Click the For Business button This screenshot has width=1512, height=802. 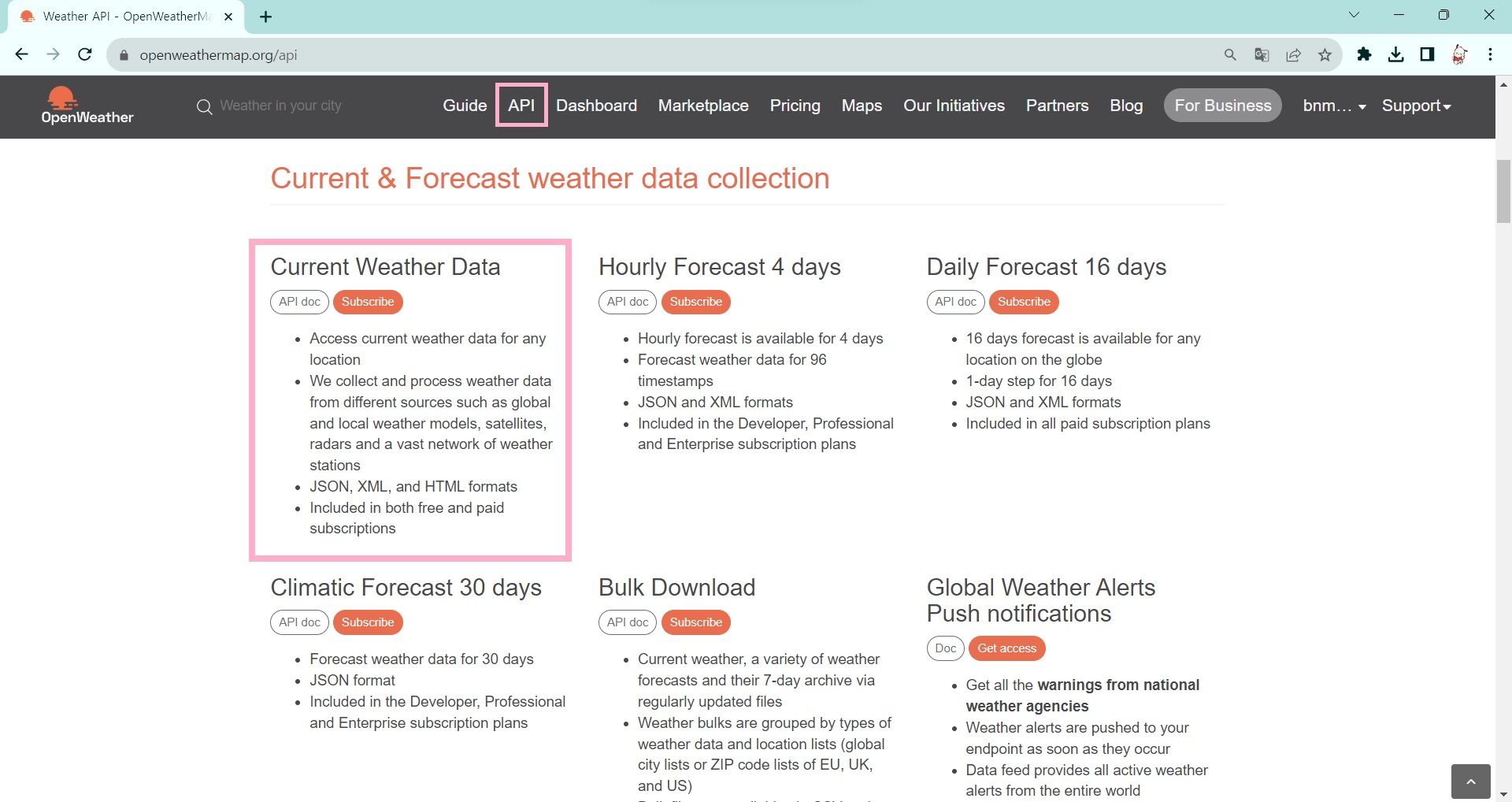point(1223,106)
